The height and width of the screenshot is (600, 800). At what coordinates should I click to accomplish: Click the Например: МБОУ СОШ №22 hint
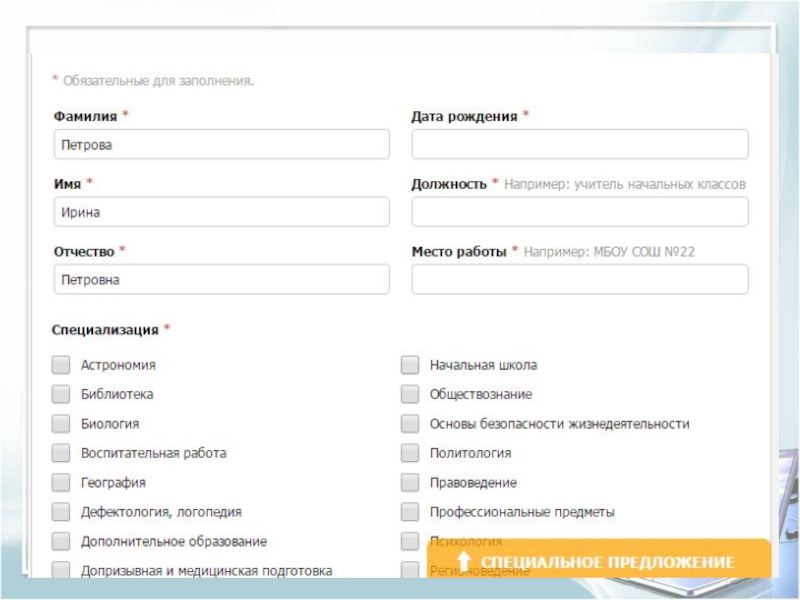tap(609, 252)
